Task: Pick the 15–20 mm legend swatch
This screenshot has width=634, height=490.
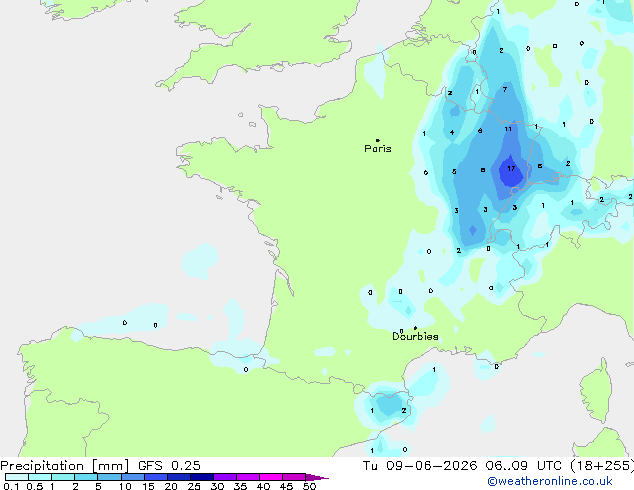Action: coord(155,477)
